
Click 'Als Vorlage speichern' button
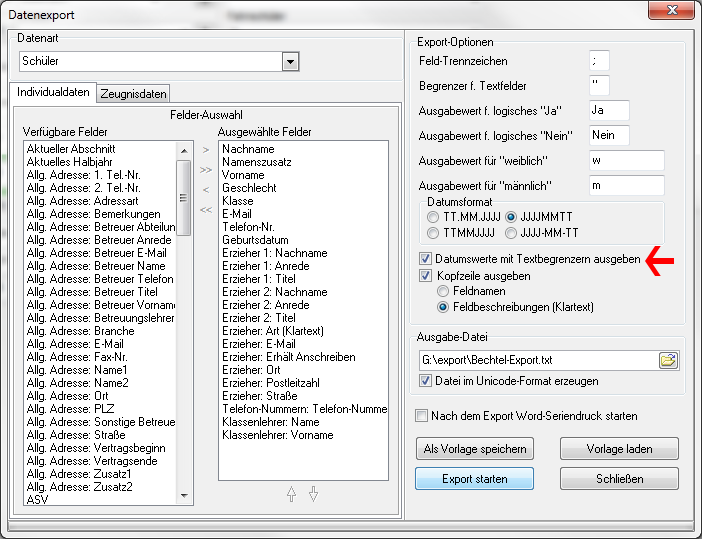(474, 448)
